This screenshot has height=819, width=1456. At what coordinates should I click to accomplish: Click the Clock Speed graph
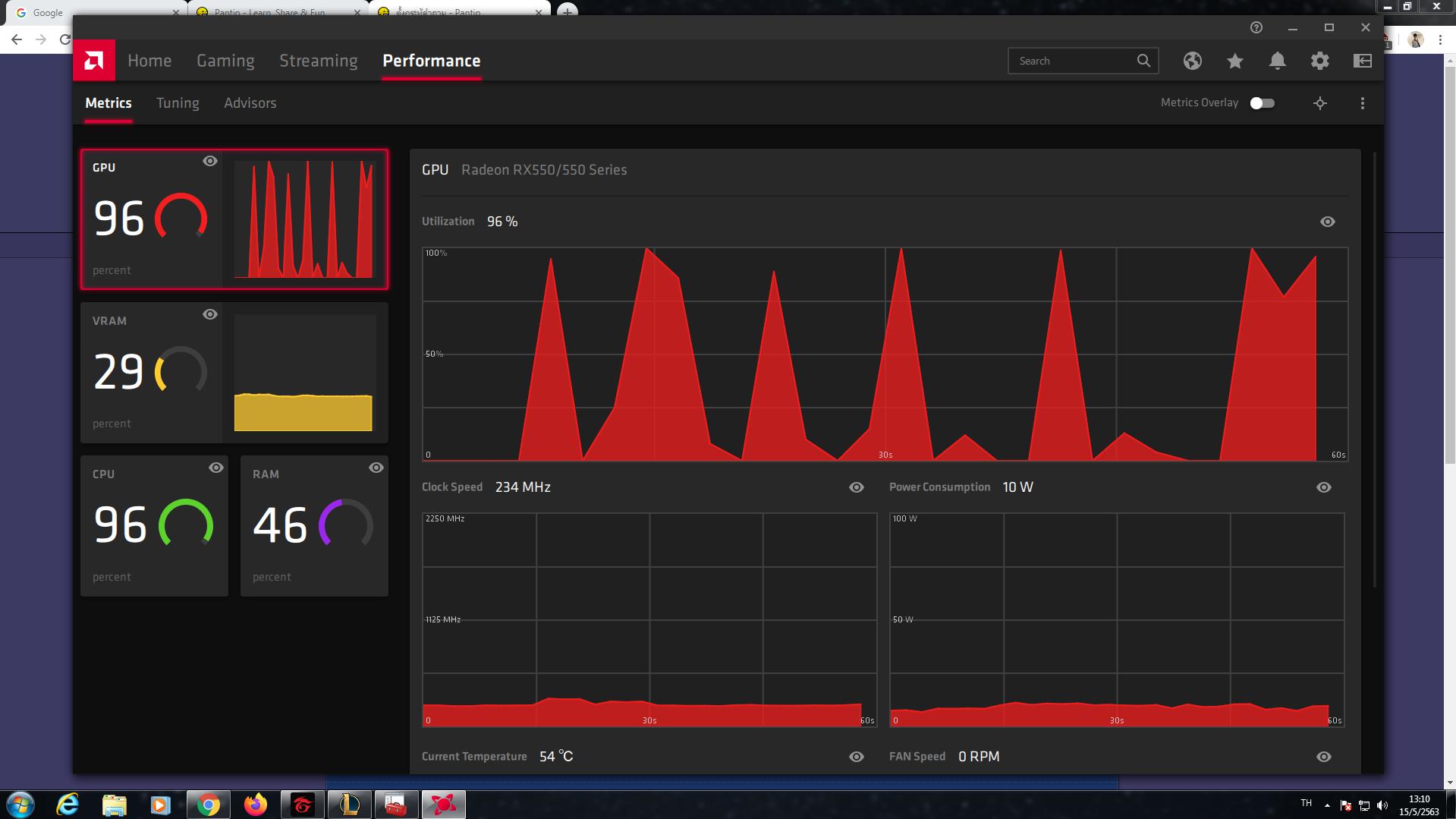pos(649,619)
